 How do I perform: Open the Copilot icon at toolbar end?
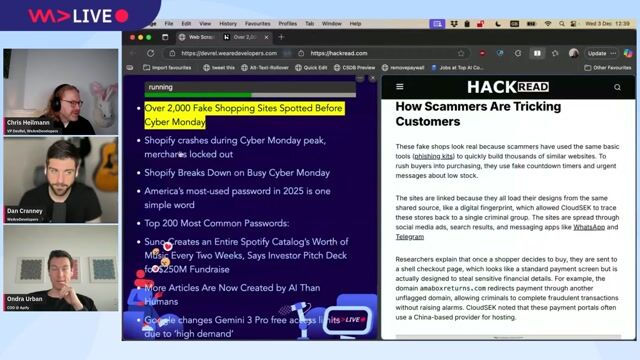click(x=628, y=53)
